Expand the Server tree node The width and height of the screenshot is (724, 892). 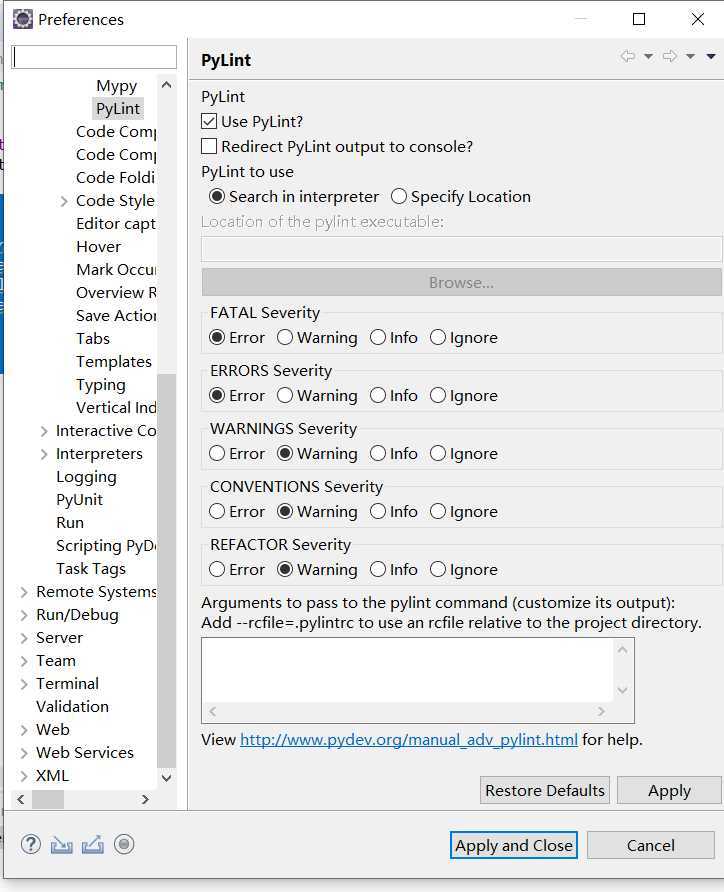tap(24, 639)
